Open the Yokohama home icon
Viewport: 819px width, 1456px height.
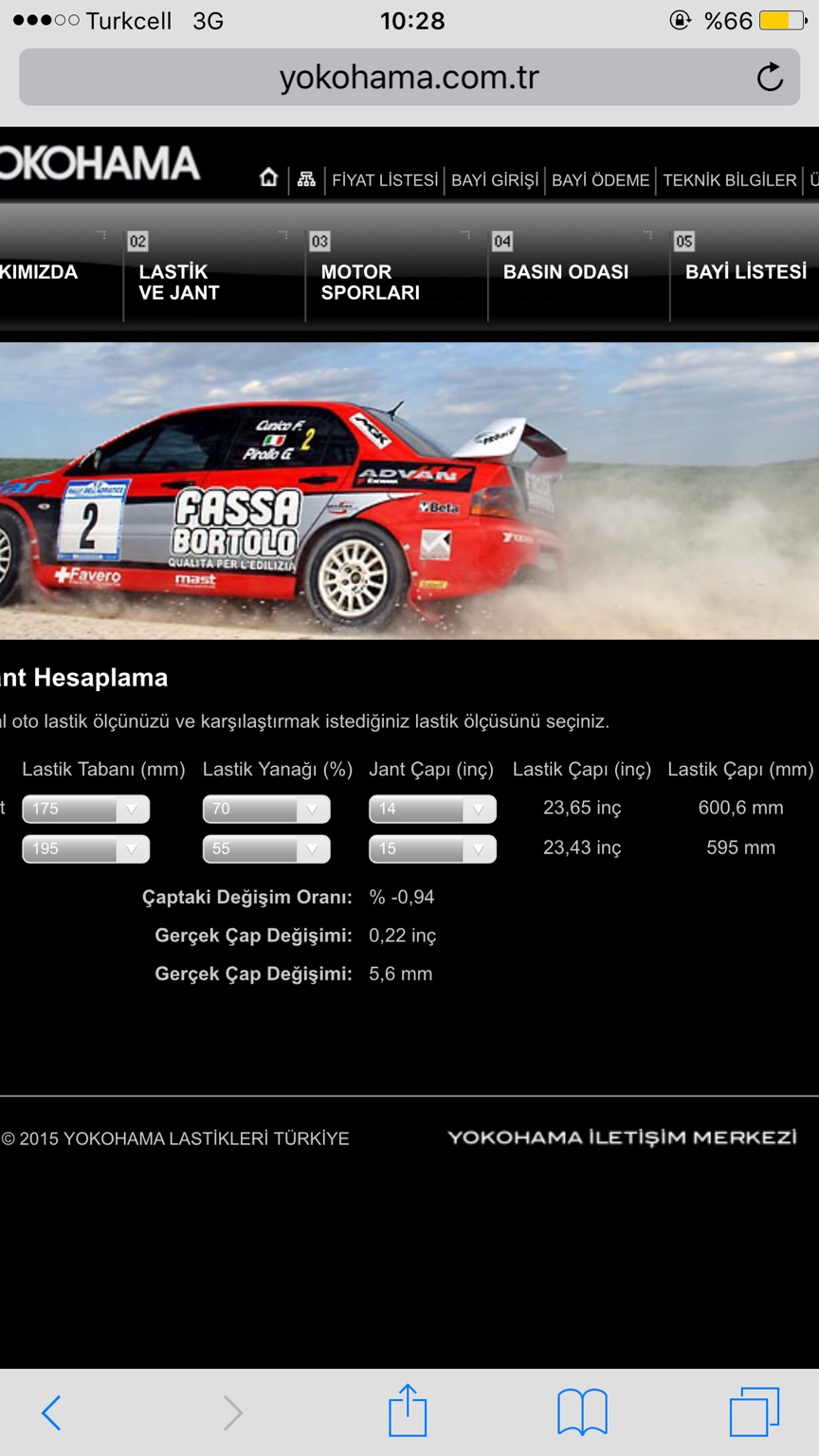(268, 178)
